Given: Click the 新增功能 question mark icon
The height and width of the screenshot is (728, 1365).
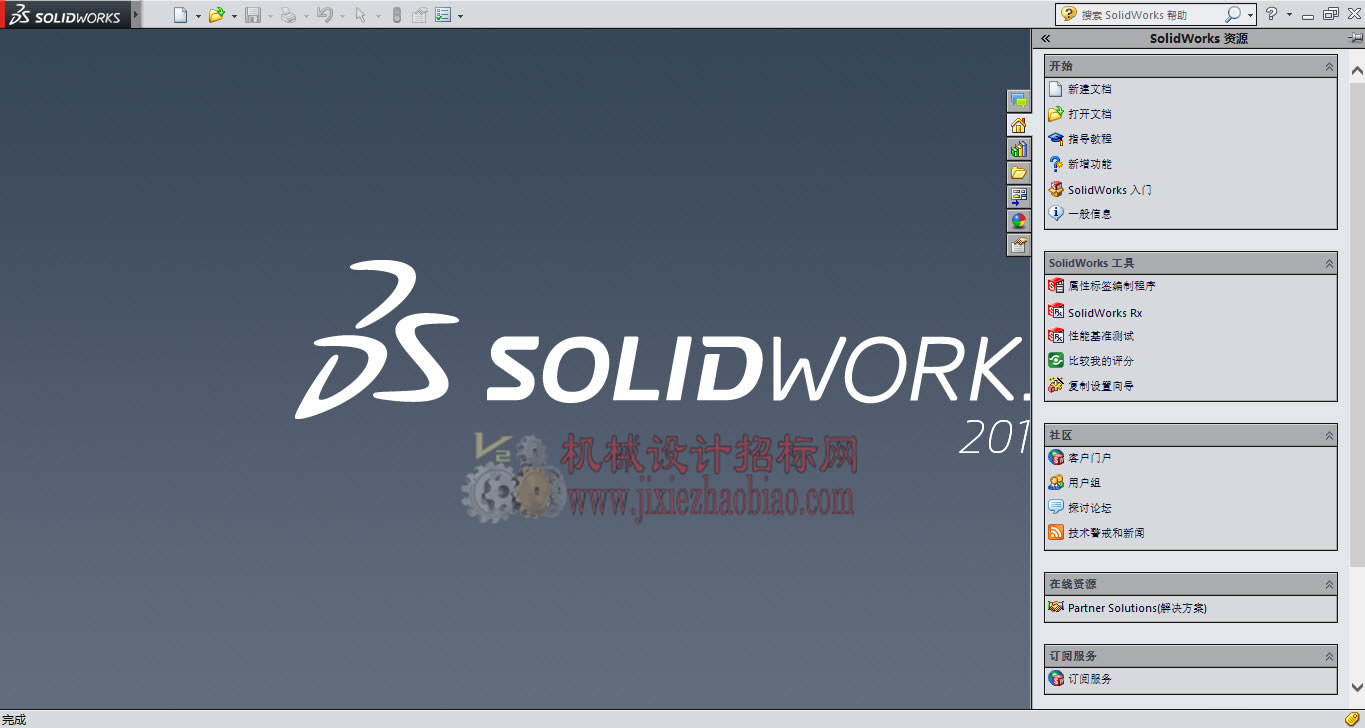Looking at the screenshot, I should pos(1055,164).
